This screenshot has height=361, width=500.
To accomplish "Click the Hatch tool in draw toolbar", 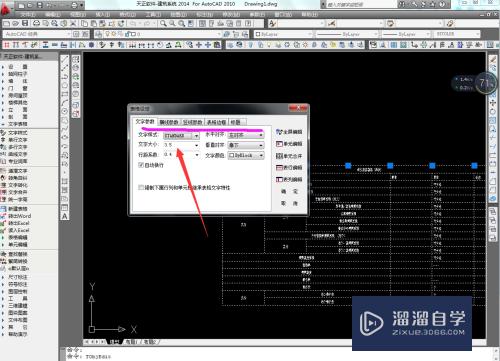I will [x=64, y=181].
